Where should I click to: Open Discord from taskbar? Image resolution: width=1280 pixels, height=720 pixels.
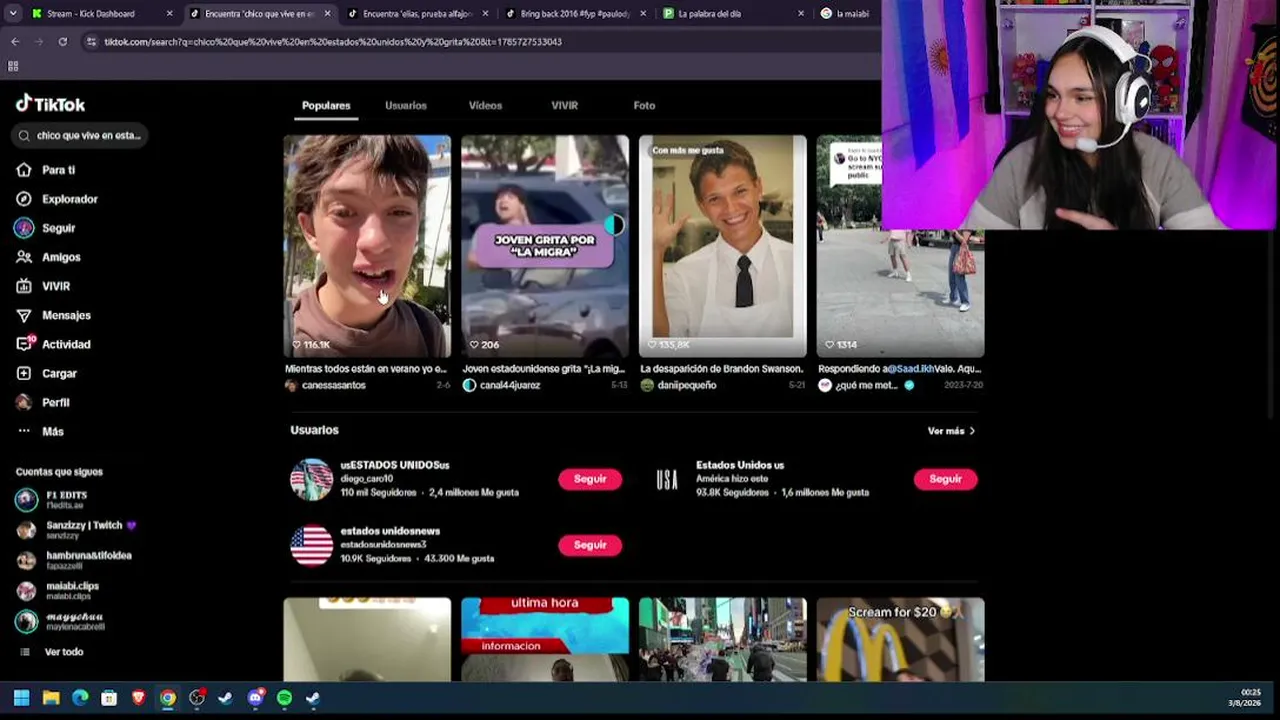click(255, 698)
